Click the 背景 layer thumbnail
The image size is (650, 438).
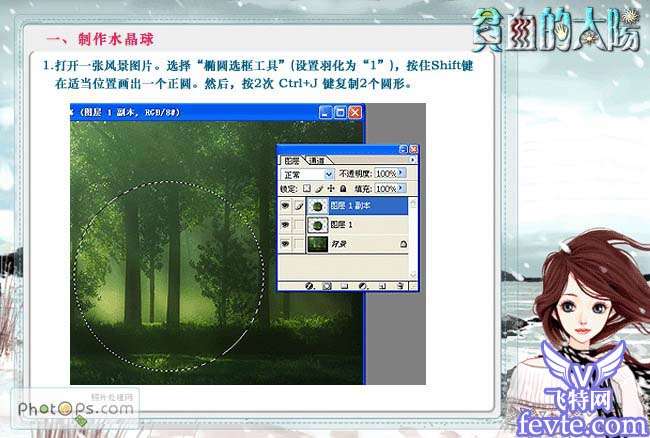(317, 244)
